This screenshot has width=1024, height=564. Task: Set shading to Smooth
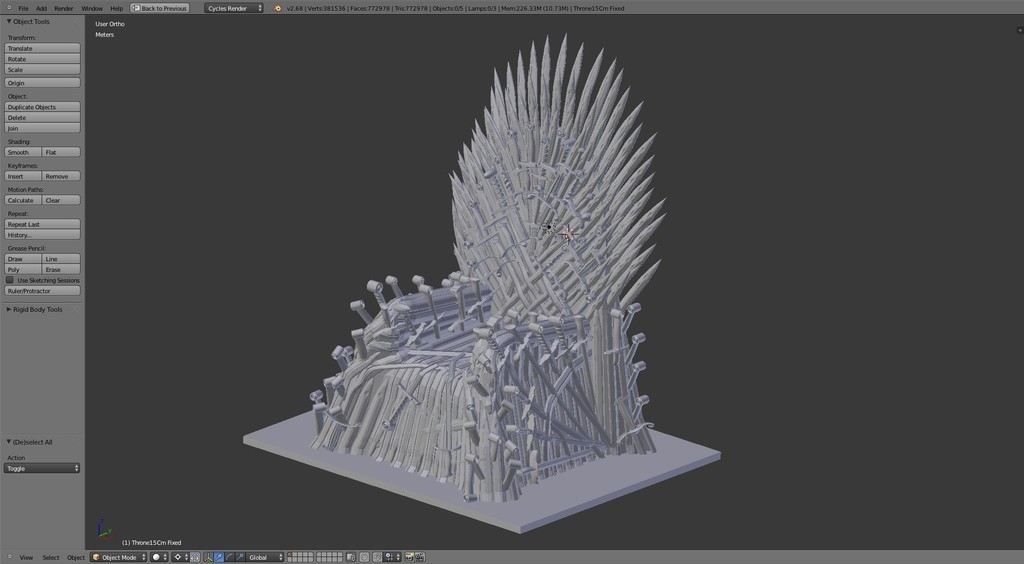(x=23, y=152)
